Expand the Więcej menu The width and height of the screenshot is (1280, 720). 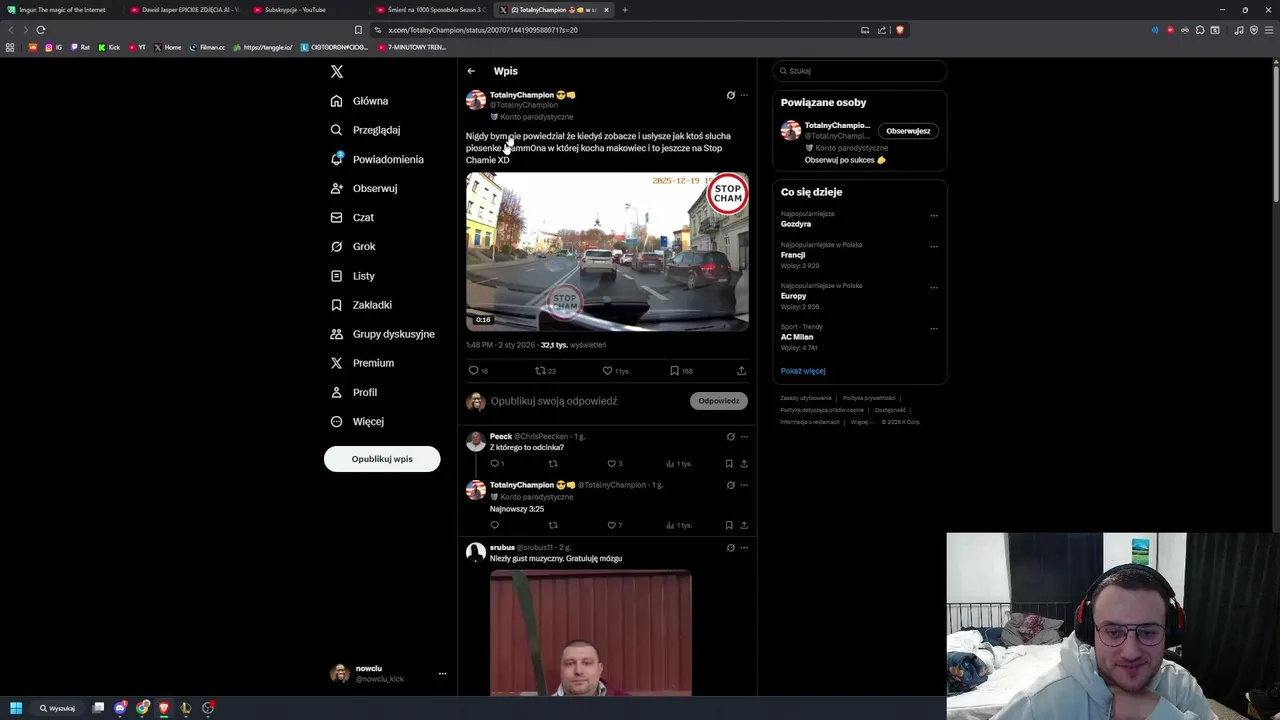357,421
